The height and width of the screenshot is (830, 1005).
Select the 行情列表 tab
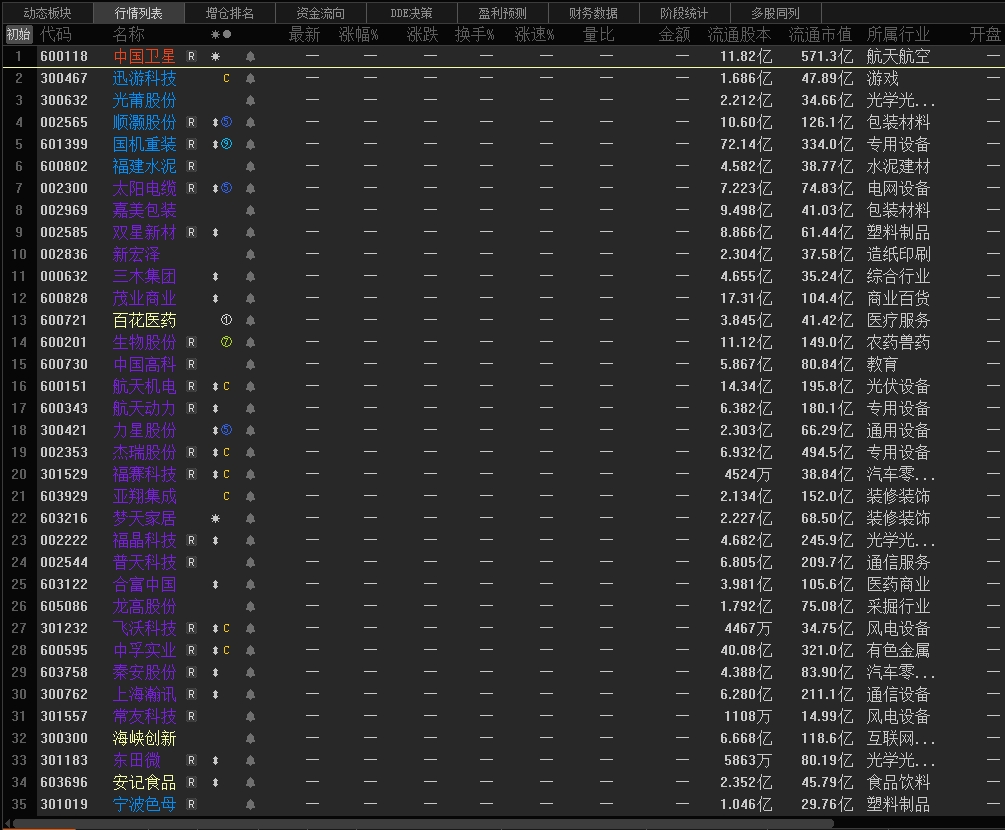[x=138, y=13]
